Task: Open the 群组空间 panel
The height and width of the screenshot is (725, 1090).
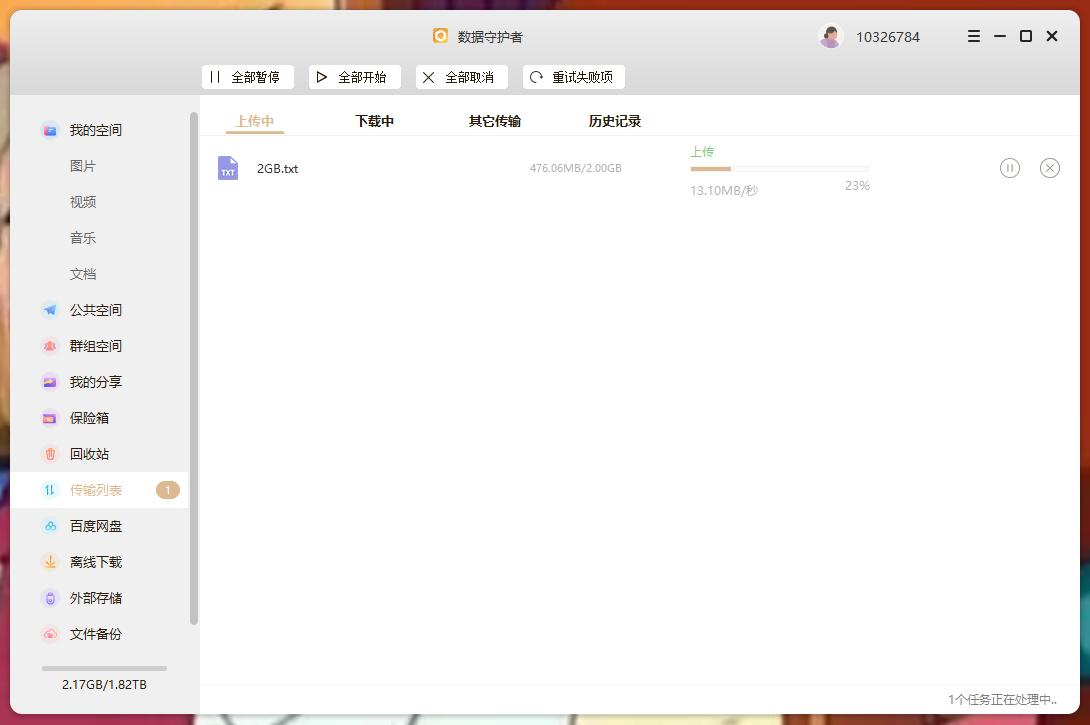Action: click(95, 346)
